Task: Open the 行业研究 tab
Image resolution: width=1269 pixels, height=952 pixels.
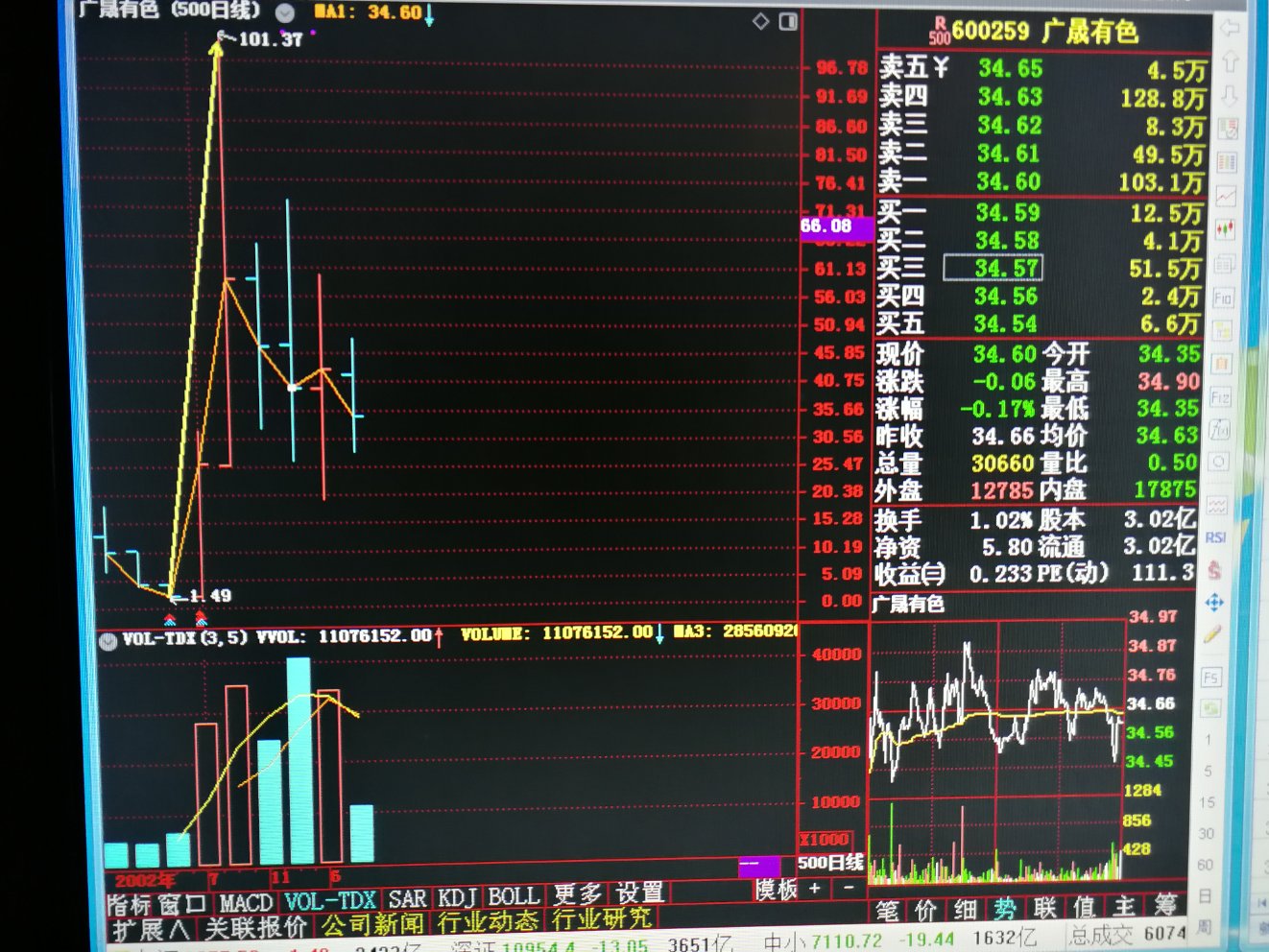Action: pos(601,918)
